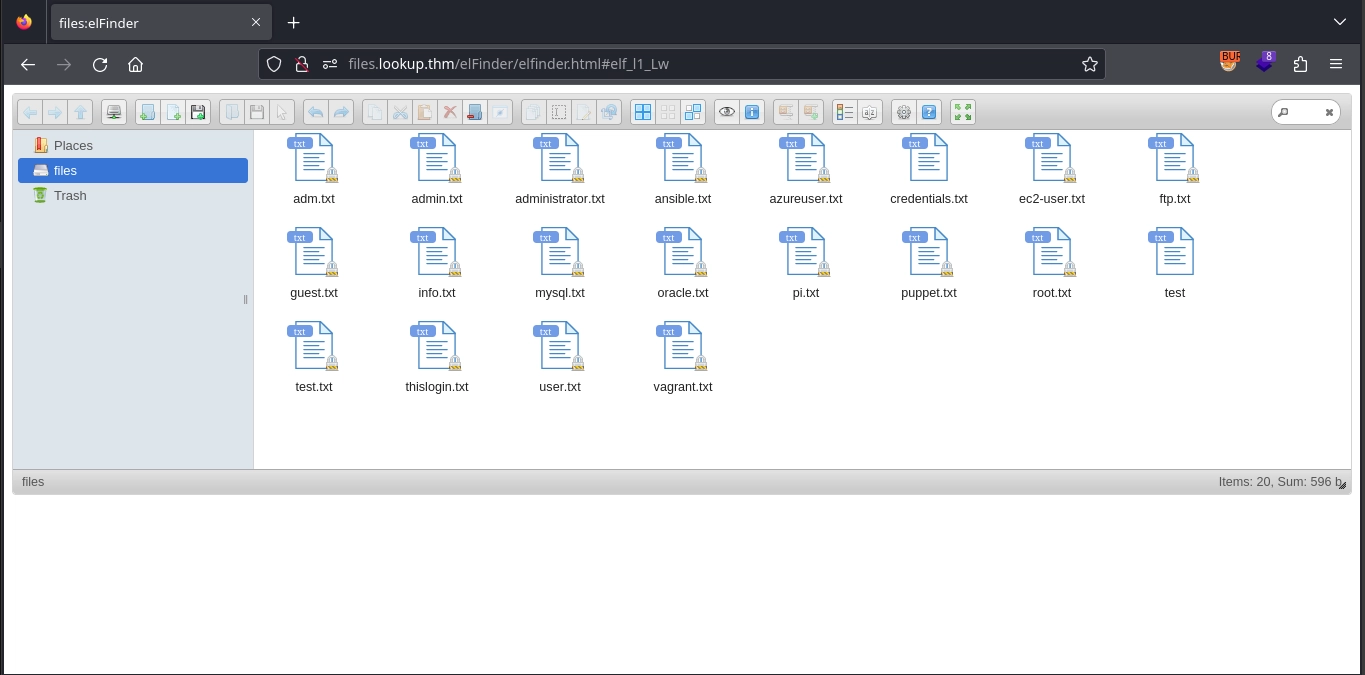1365x675 pixels.
Task: Click the Select all icon
Action: coord(642,113)
